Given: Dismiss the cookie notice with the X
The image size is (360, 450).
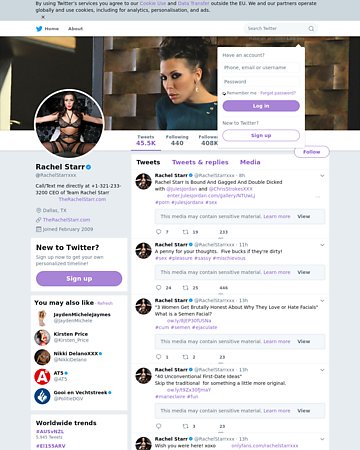Looking at the screenshot, I should pos(43,17).
